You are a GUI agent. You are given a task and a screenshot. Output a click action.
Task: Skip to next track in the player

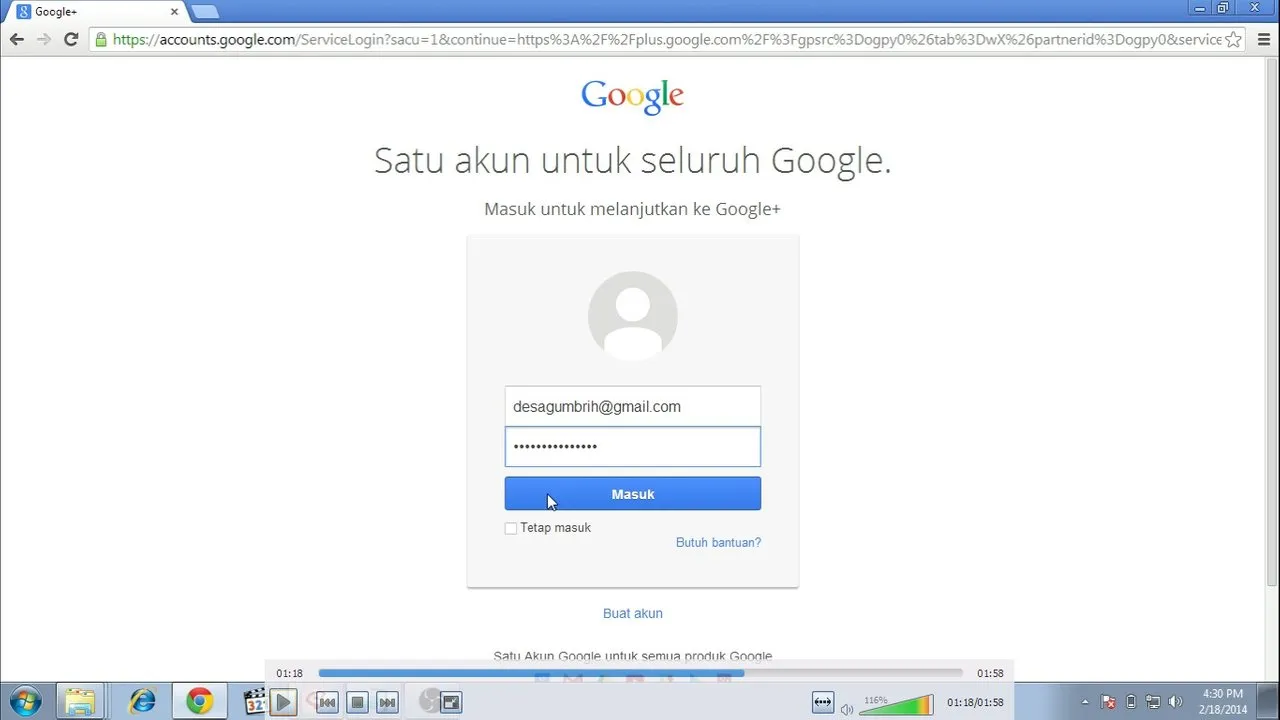point(388,702)
